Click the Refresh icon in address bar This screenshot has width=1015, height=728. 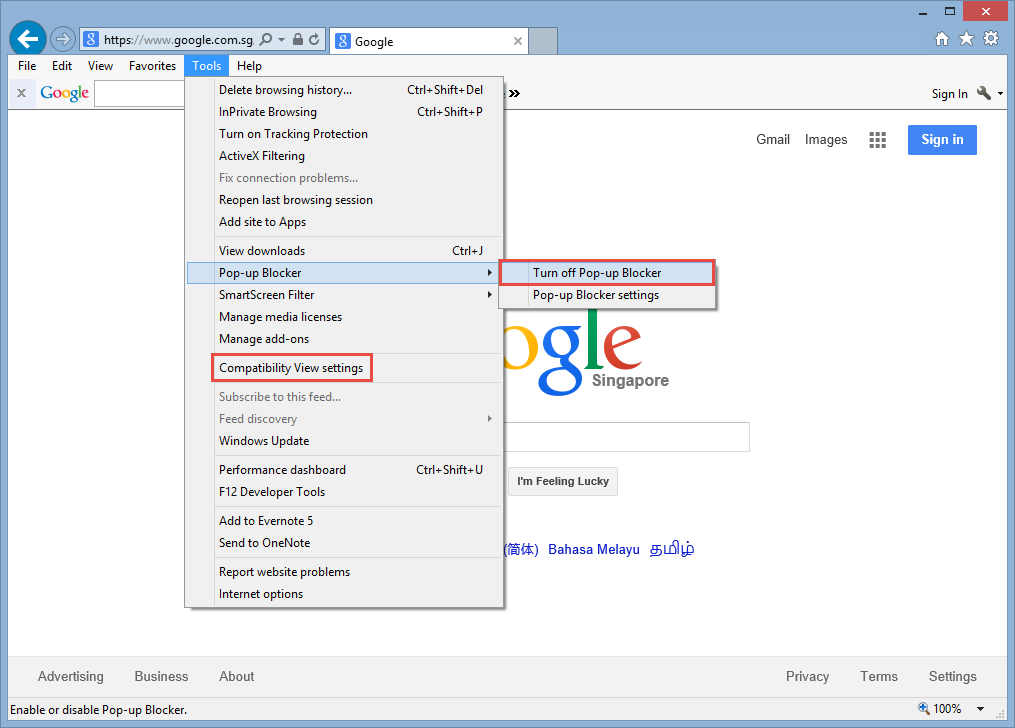coord(315,39)
